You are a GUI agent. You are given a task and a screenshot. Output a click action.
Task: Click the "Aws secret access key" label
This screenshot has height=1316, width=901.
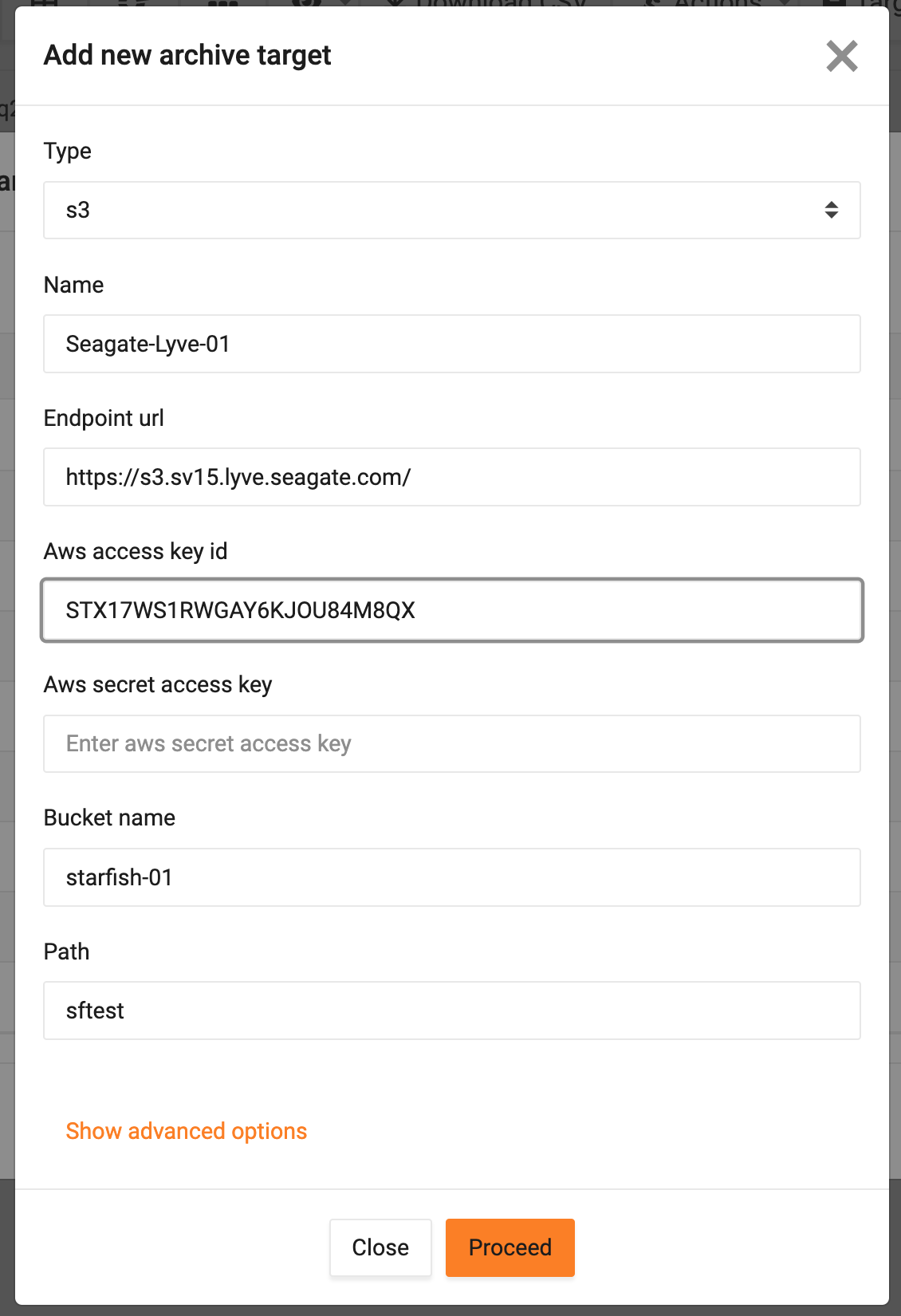158,684
